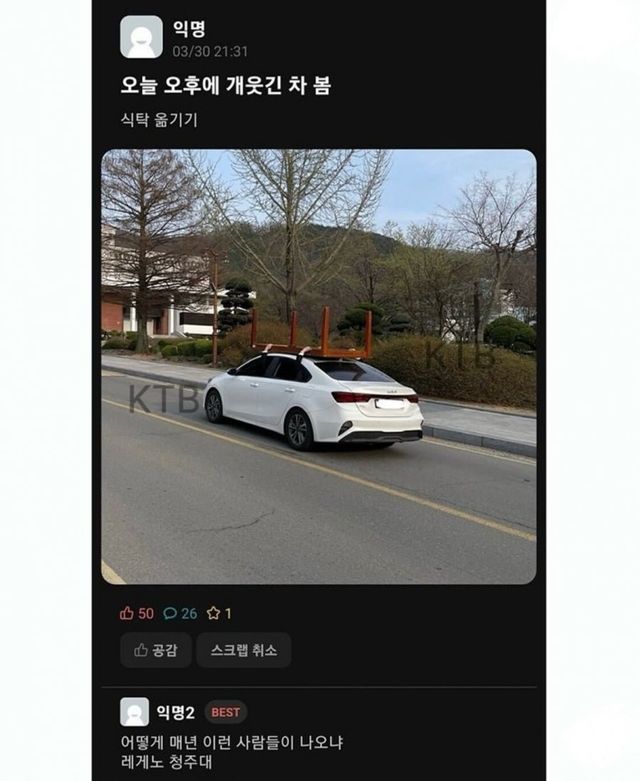Click the thumbs-up icon inside 공감 button
Screen dimensions: 640x781
141,650
